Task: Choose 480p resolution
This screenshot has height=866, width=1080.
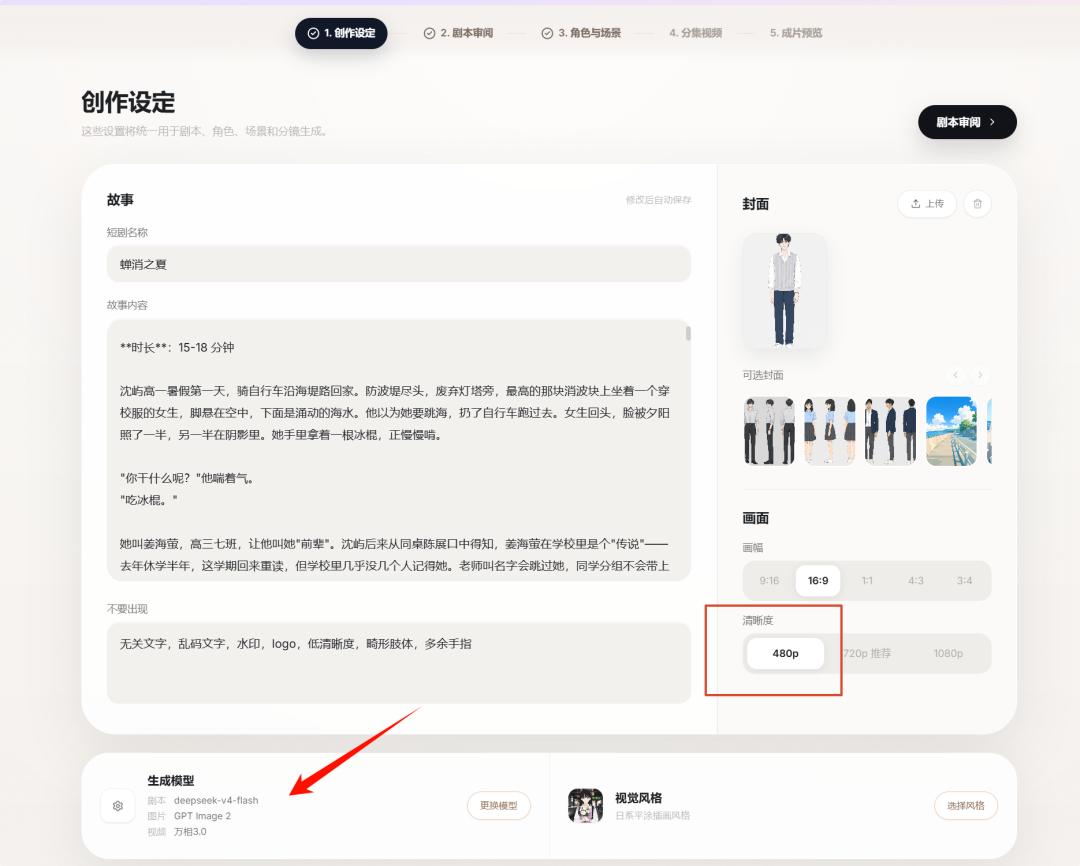Action: point(785,653)
